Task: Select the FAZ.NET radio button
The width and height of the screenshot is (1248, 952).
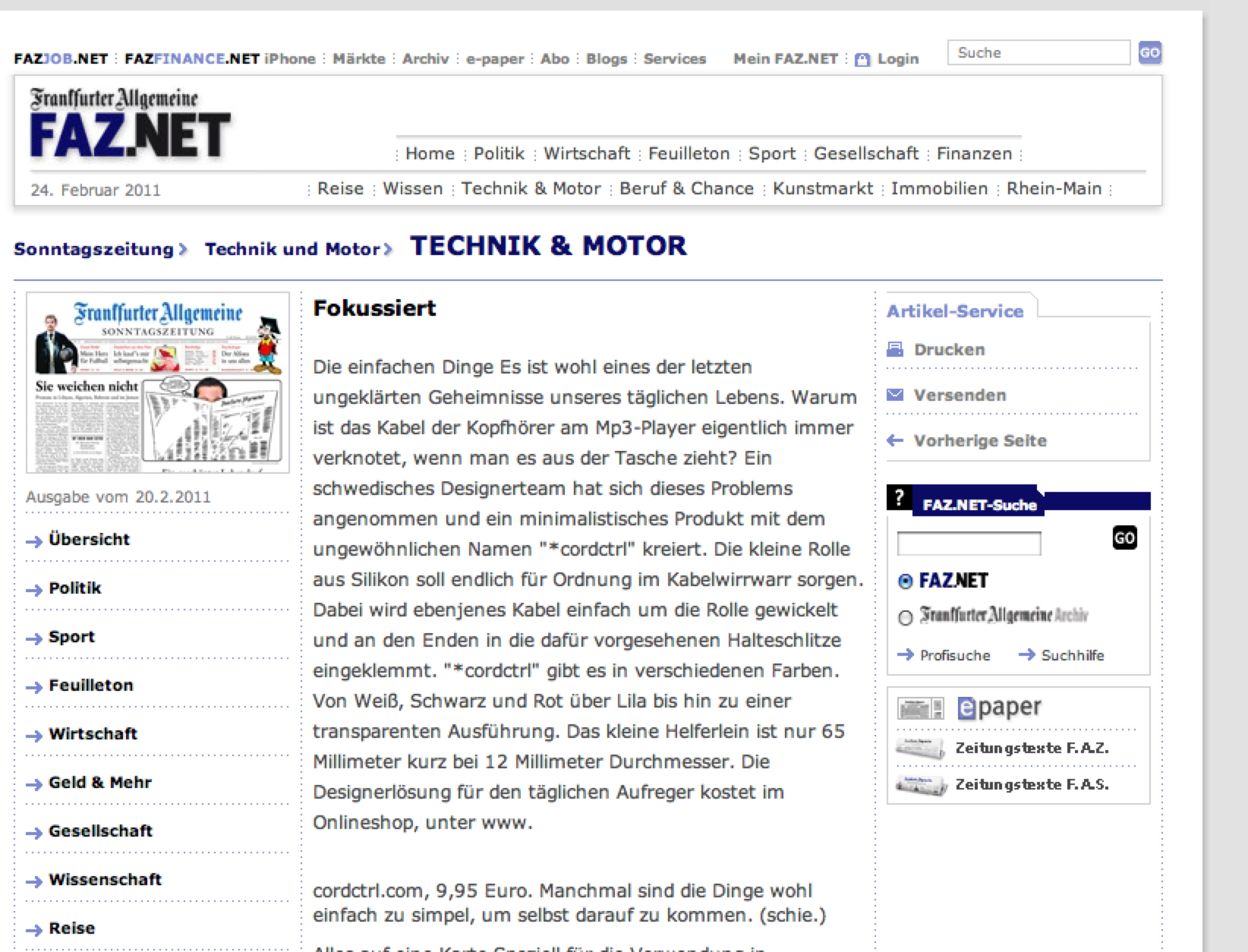Action: [905, 582]
